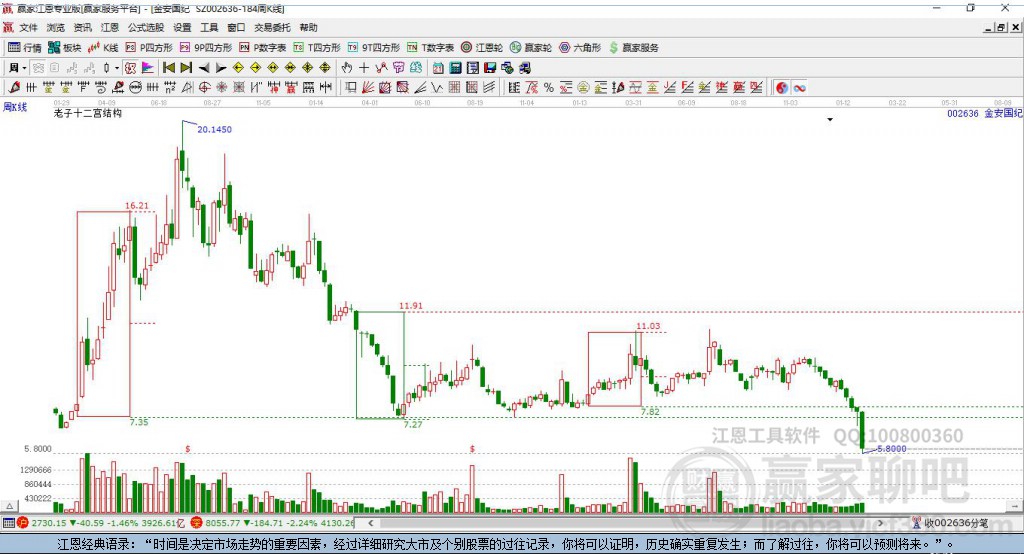
Task: Click the grid icon in status bar
Action: point(8,523)
